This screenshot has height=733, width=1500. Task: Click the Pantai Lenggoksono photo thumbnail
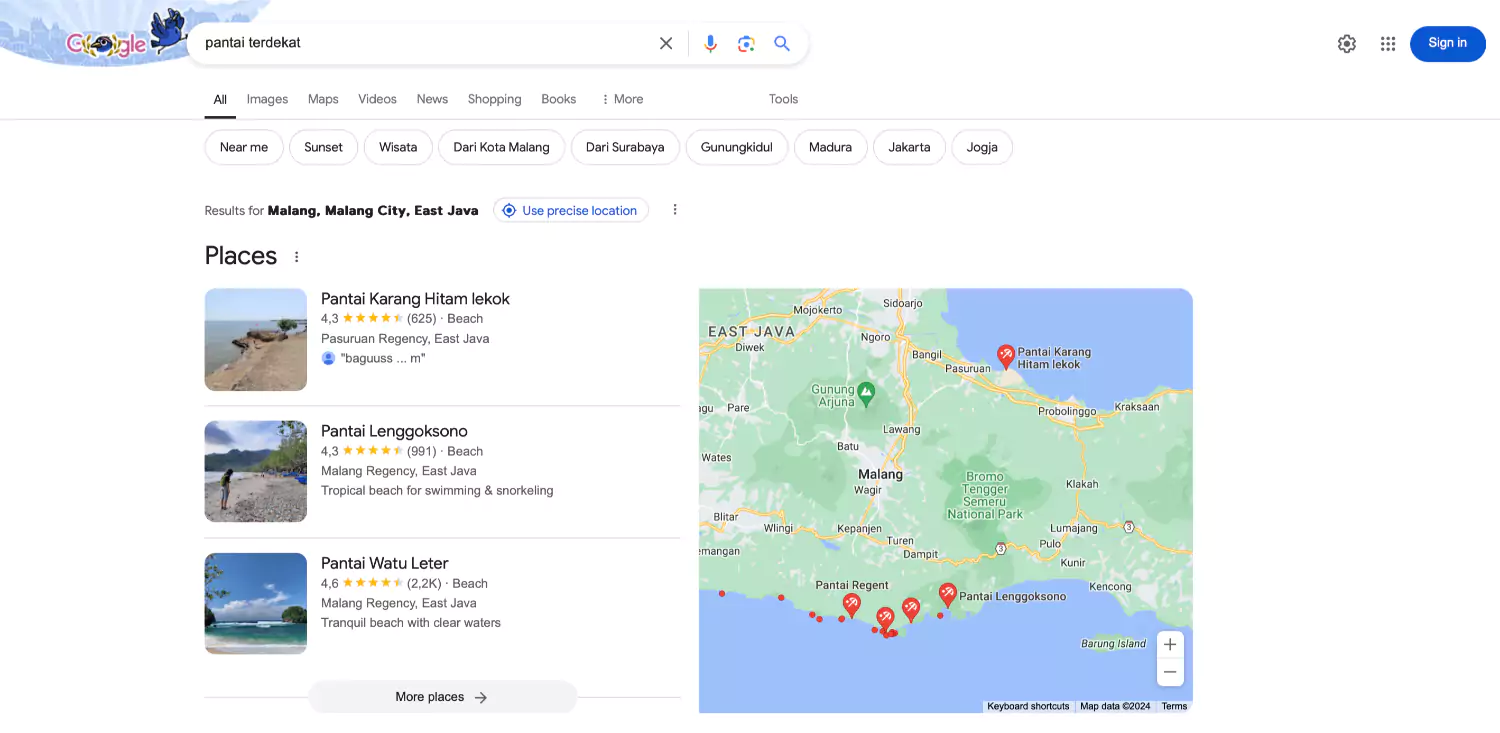point(256,472)
